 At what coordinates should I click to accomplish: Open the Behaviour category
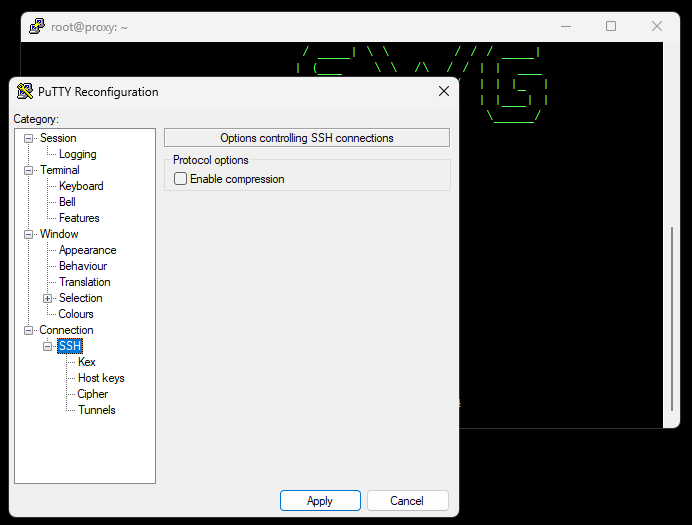tap(83, 266)
